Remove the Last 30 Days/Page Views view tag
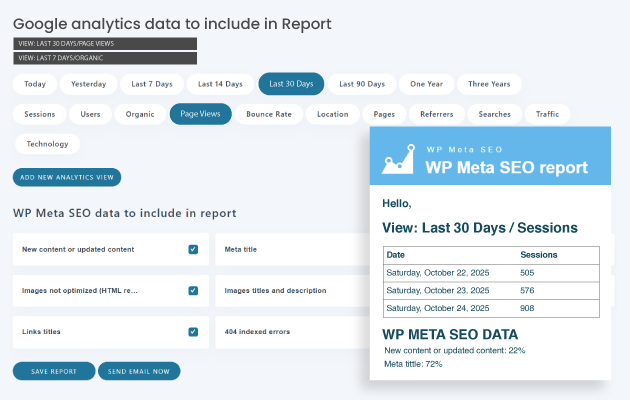The width and height of the screenshot is (630, 400). click(105, 43)
